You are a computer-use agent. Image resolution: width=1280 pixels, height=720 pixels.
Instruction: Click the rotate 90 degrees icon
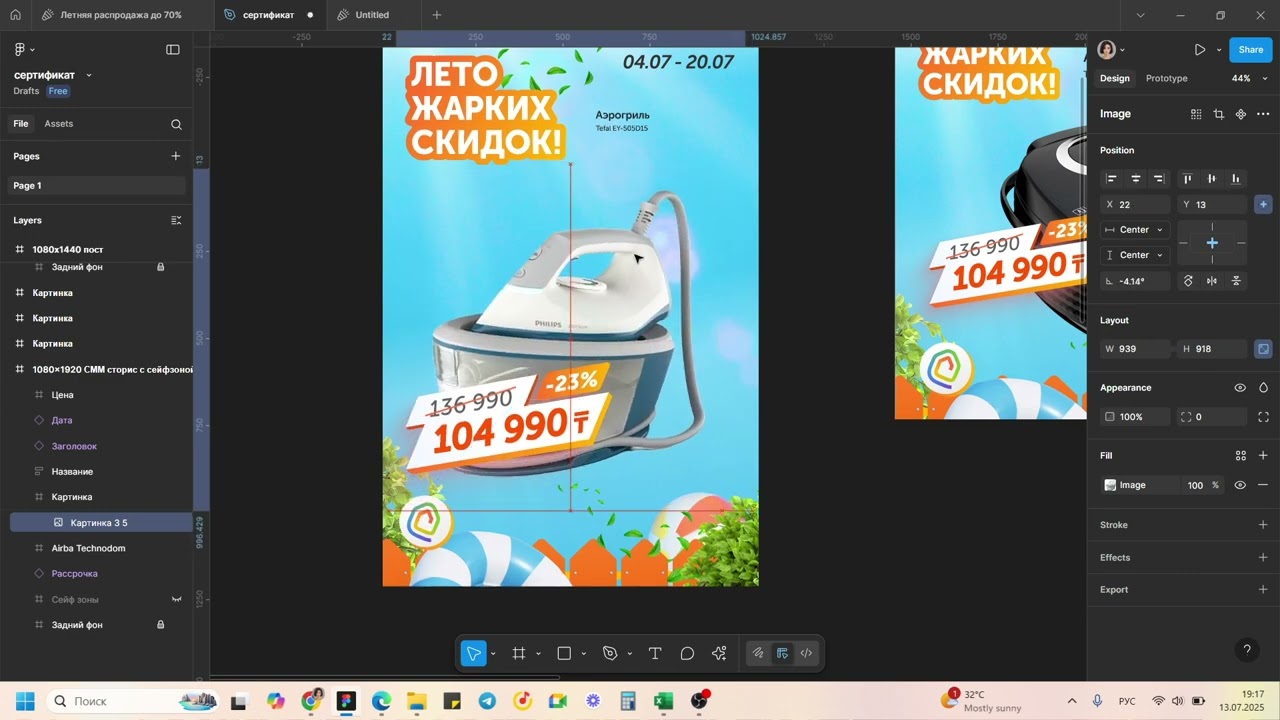1188,281
